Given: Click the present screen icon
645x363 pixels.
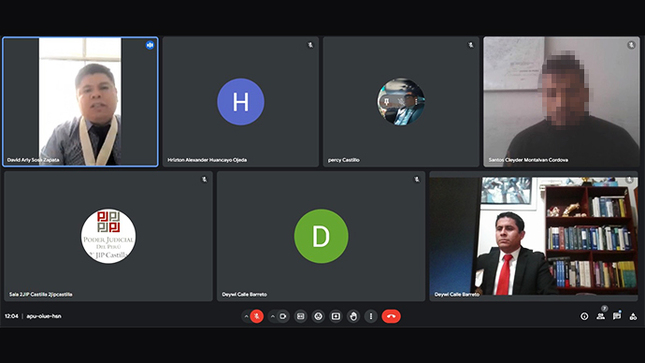Looking at the screenshot, I should click(336, 316).
